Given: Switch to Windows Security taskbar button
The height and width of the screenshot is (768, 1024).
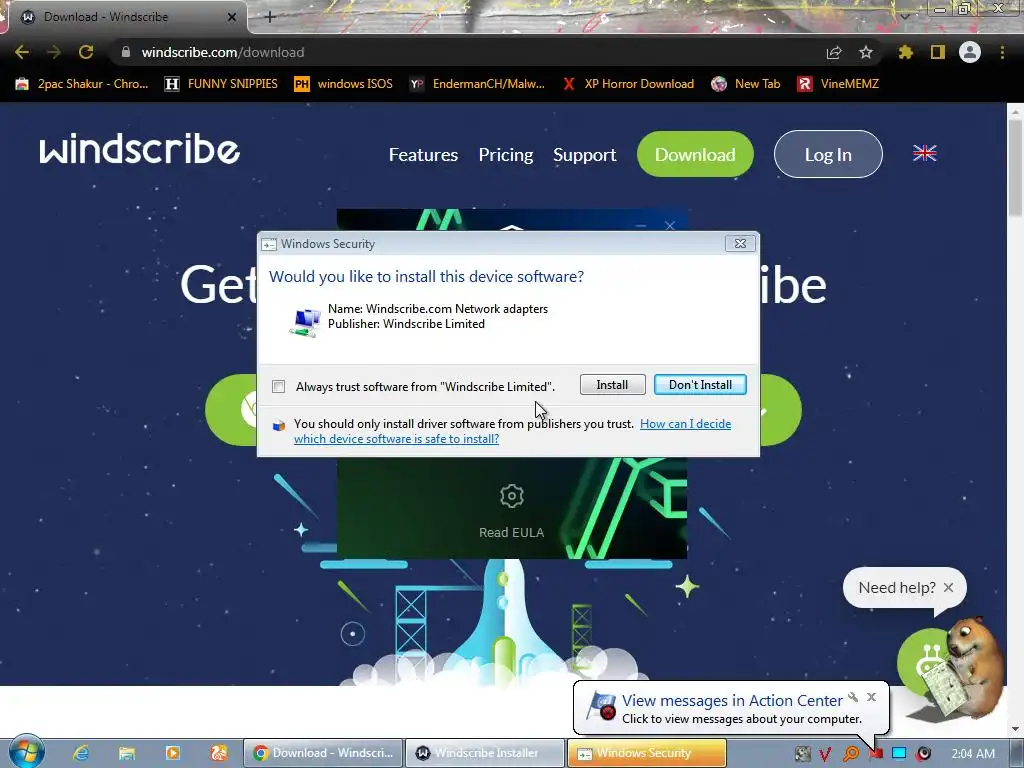Looking at the screenshot, I should pyautogui.click(x=646, y=753).
